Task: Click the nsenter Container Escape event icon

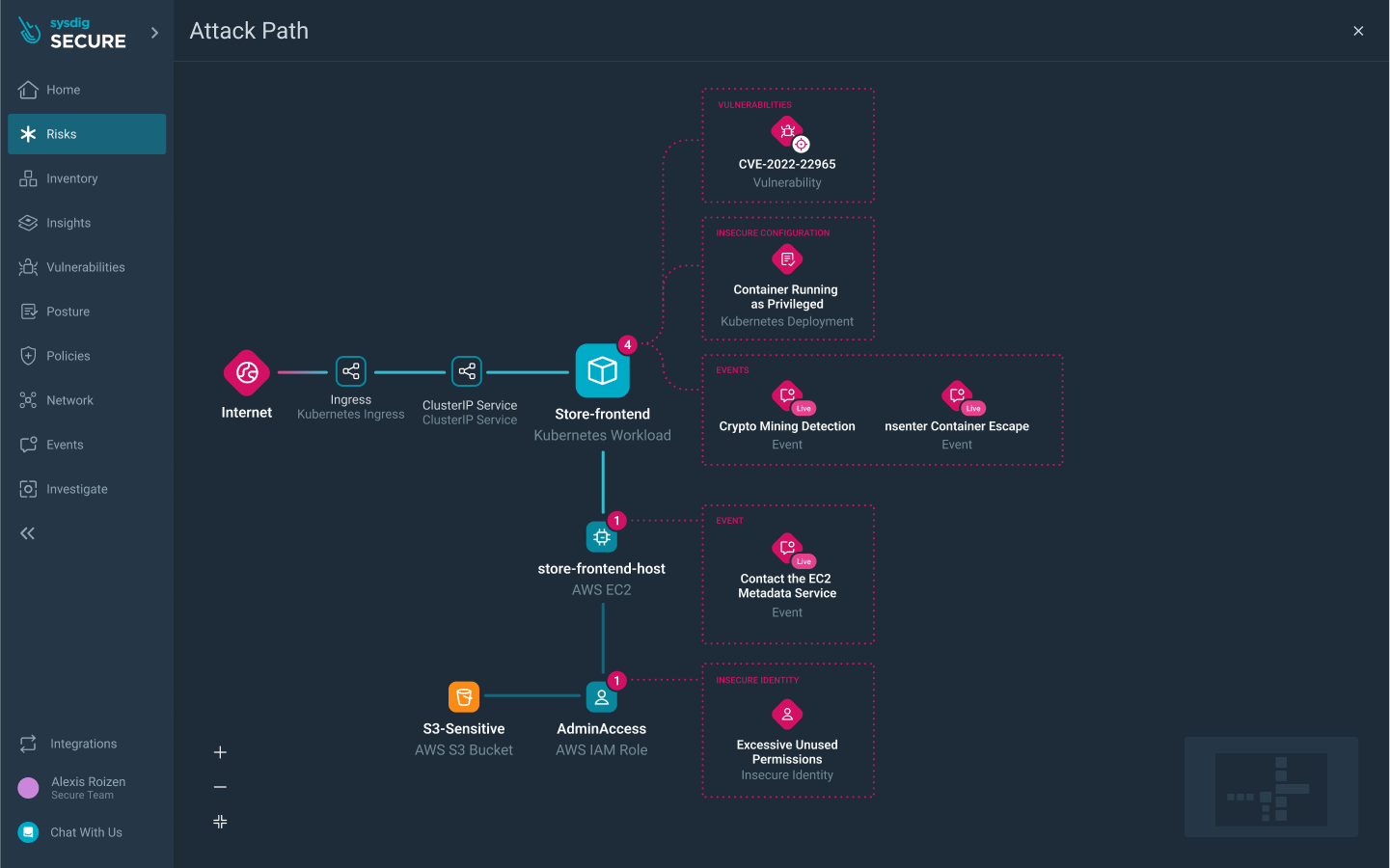Action: (957, 394)
